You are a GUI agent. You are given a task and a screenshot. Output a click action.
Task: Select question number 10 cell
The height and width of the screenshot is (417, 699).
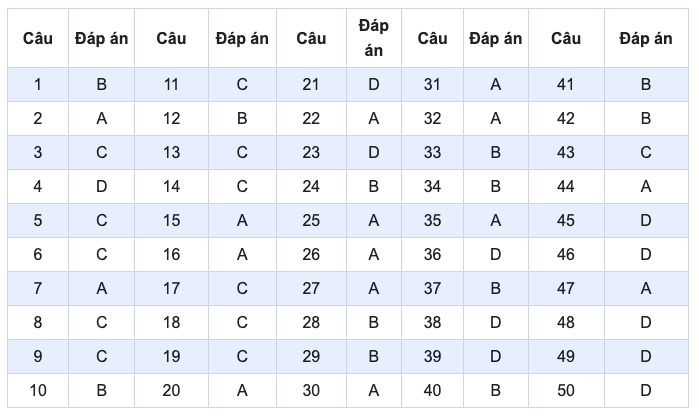[38, 391]
